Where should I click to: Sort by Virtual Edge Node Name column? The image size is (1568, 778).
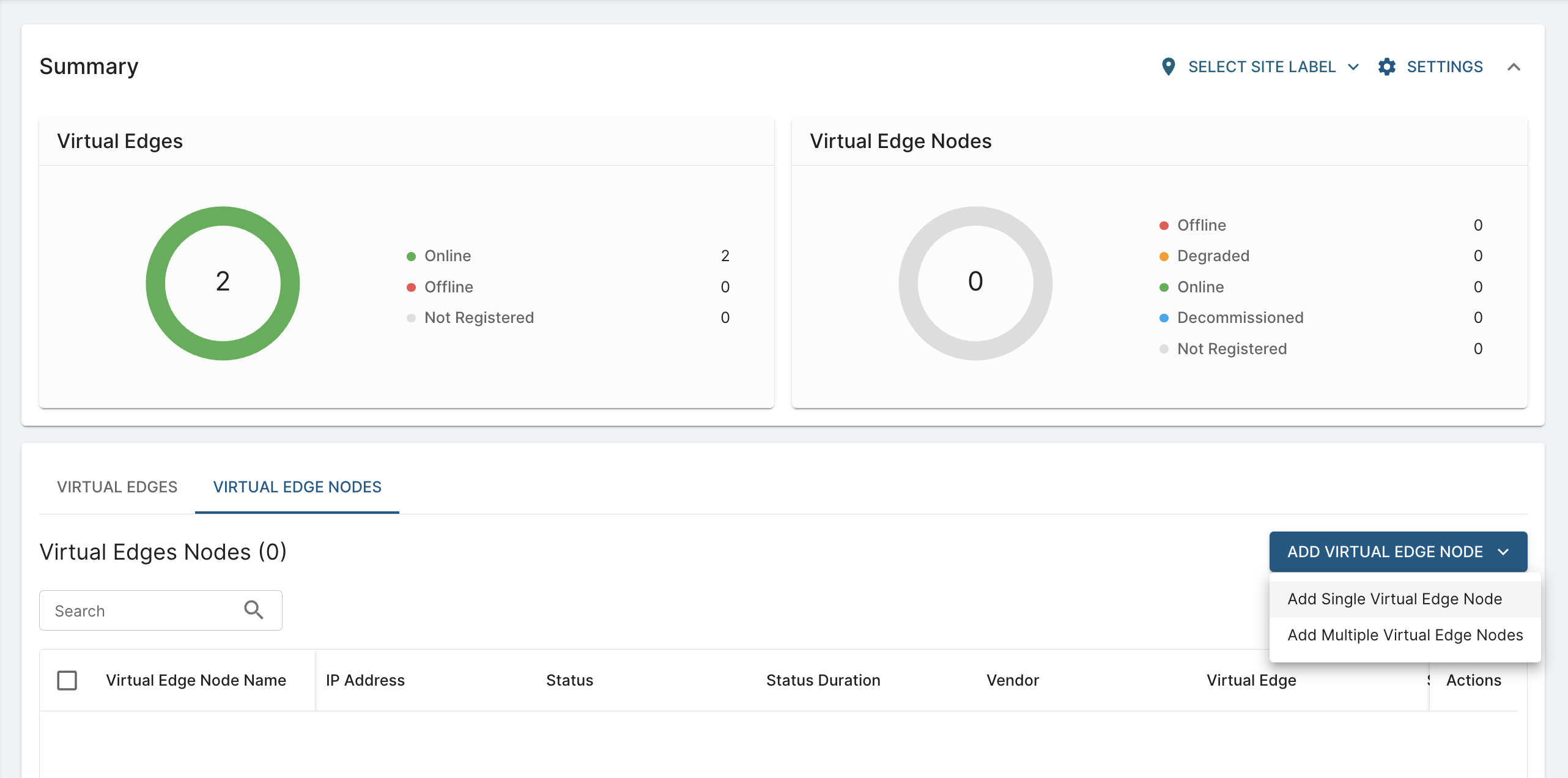(196, 680)
